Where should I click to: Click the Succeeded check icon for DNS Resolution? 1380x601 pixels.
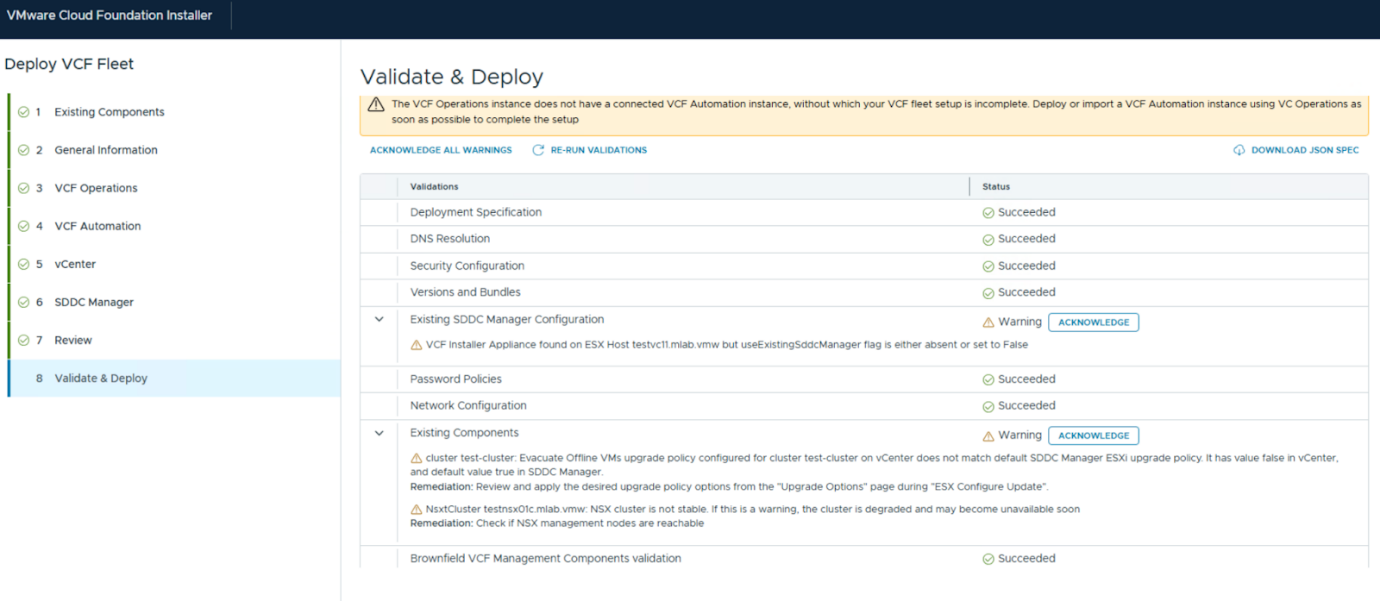coord(988,240)
